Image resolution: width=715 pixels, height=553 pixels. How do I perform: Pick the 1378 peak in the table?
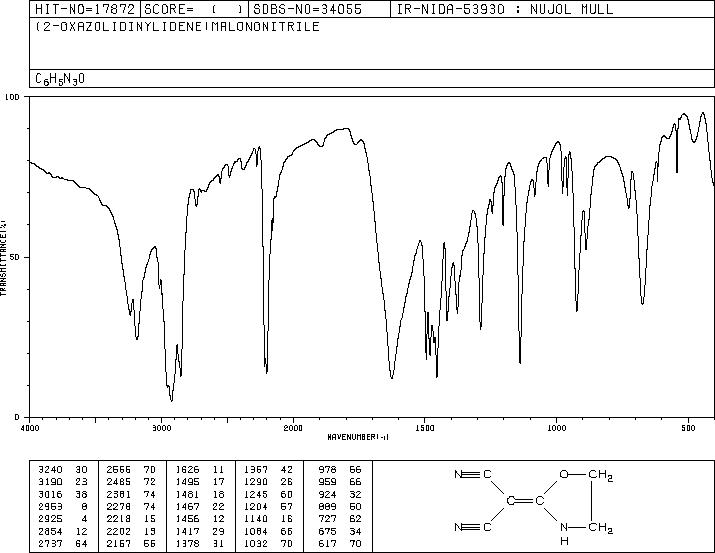coord(200,543)
